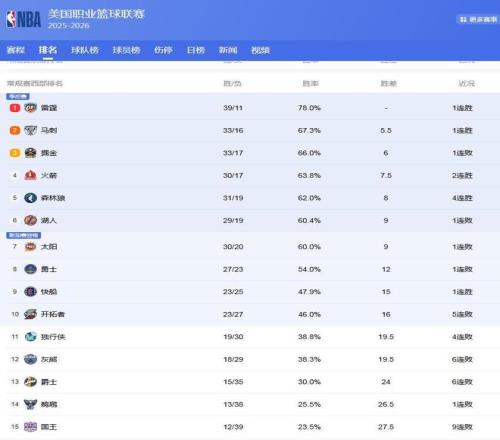Click the 马刺 team name
The image size is (500, 440).
[49, 130]
